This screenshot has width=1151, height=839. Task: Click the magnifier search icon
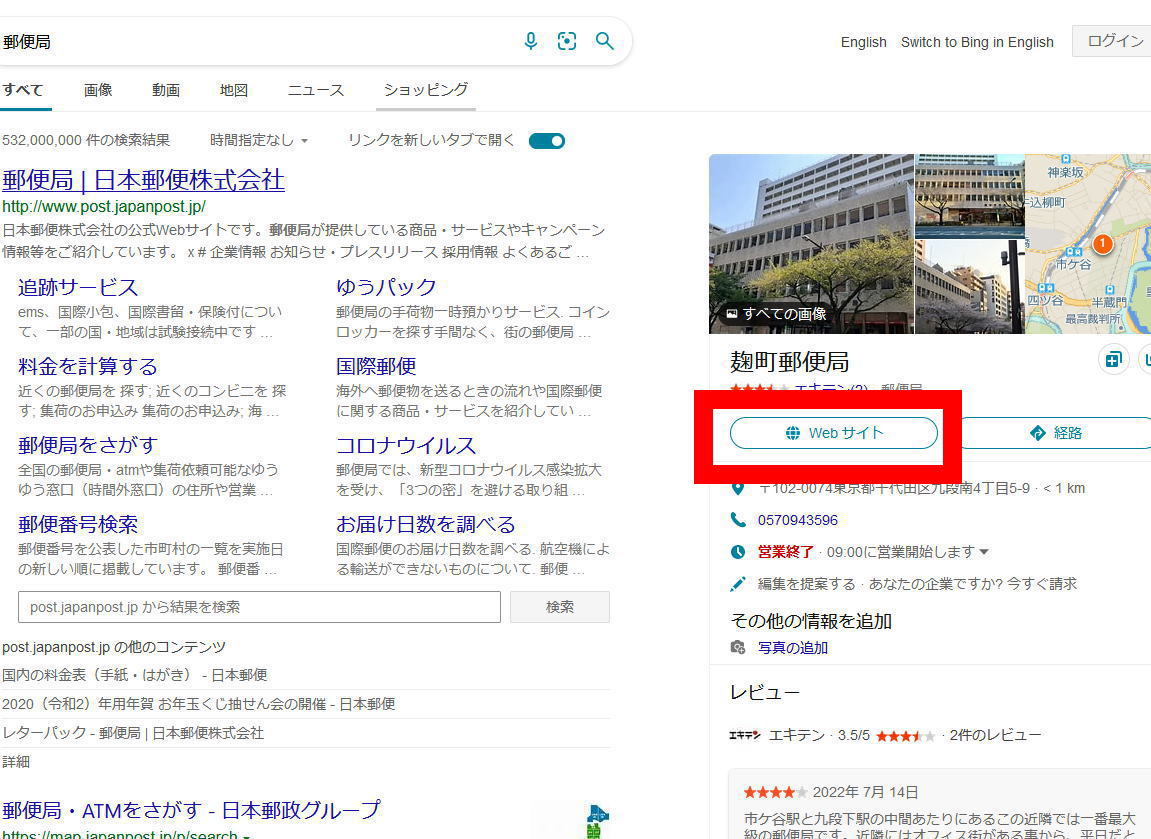pos(604,41)
